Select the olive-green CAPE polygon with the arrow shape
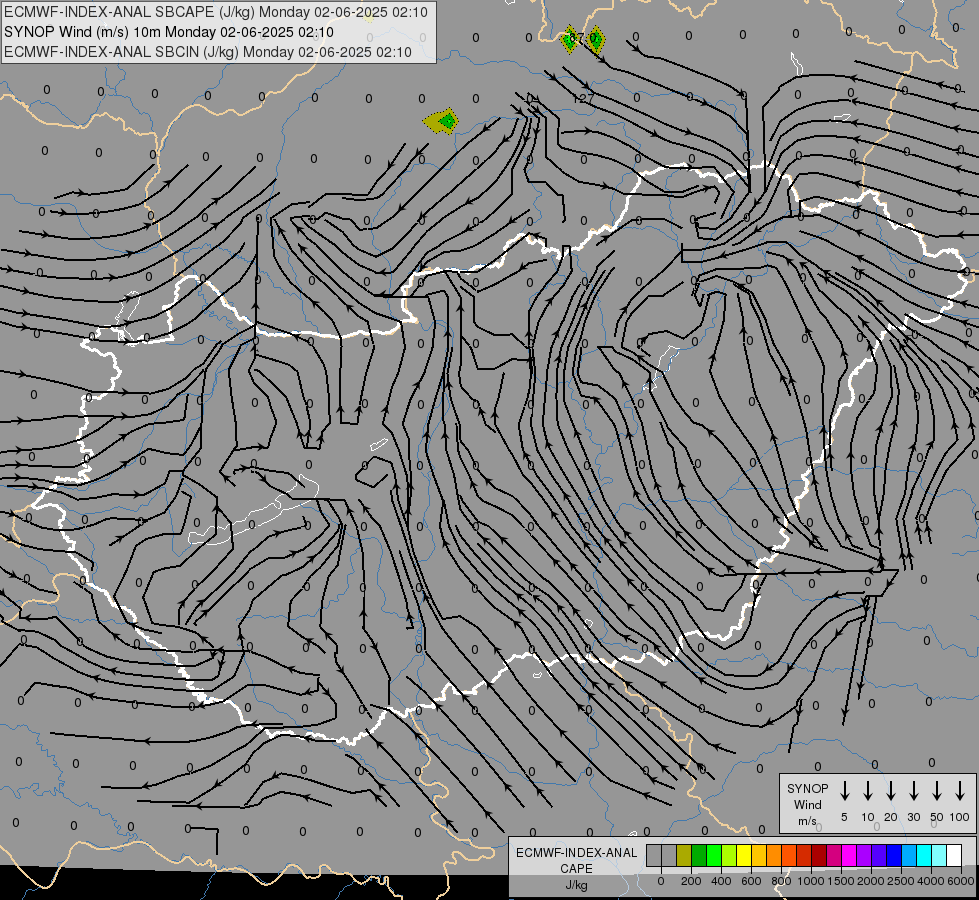The image size is (979, 900). (x=441, y=121)
